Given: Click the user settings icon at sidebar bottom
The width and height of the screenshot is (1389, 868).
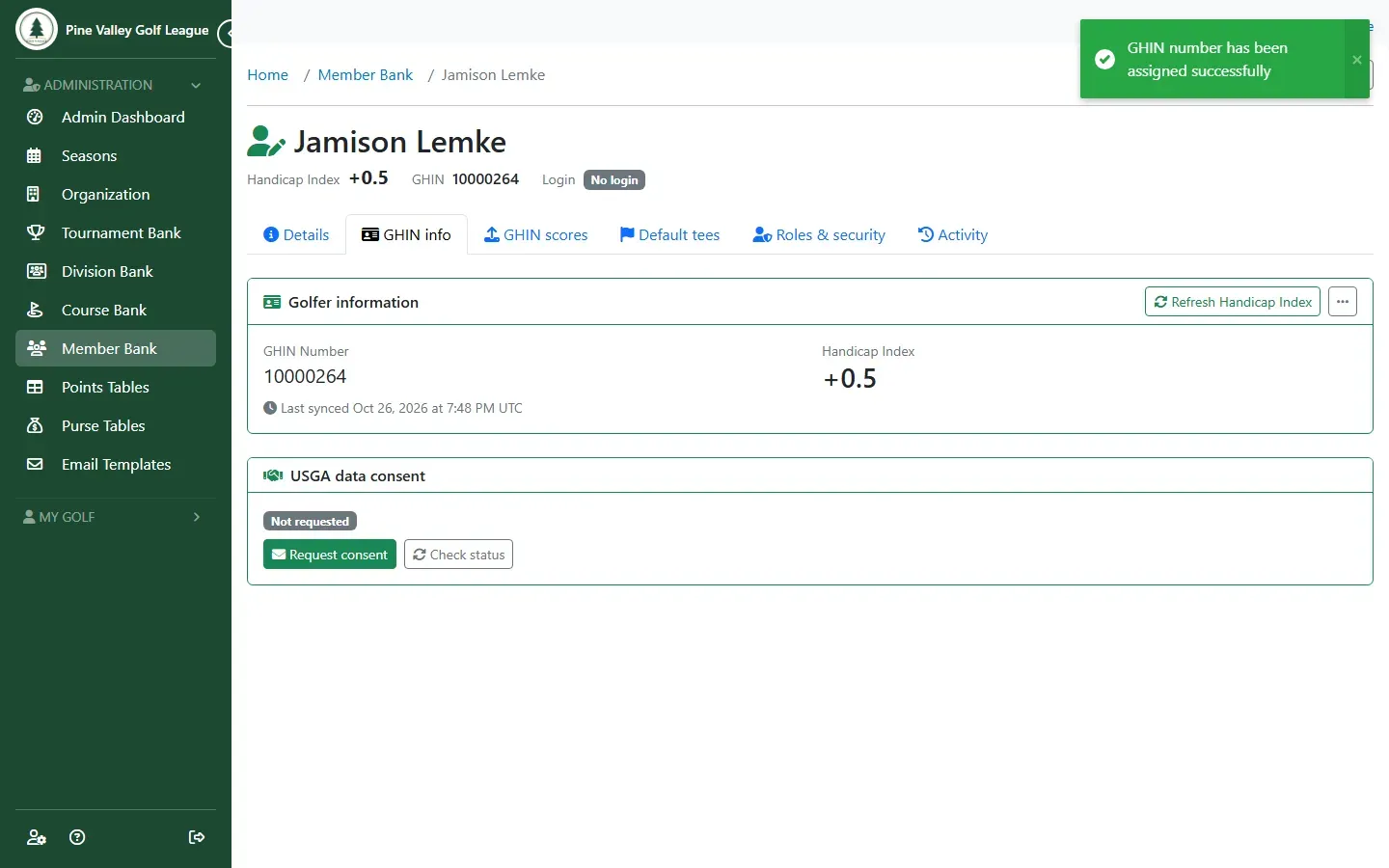Looking at the screenshot, I should pyautogui.click(x=37, y=837).
